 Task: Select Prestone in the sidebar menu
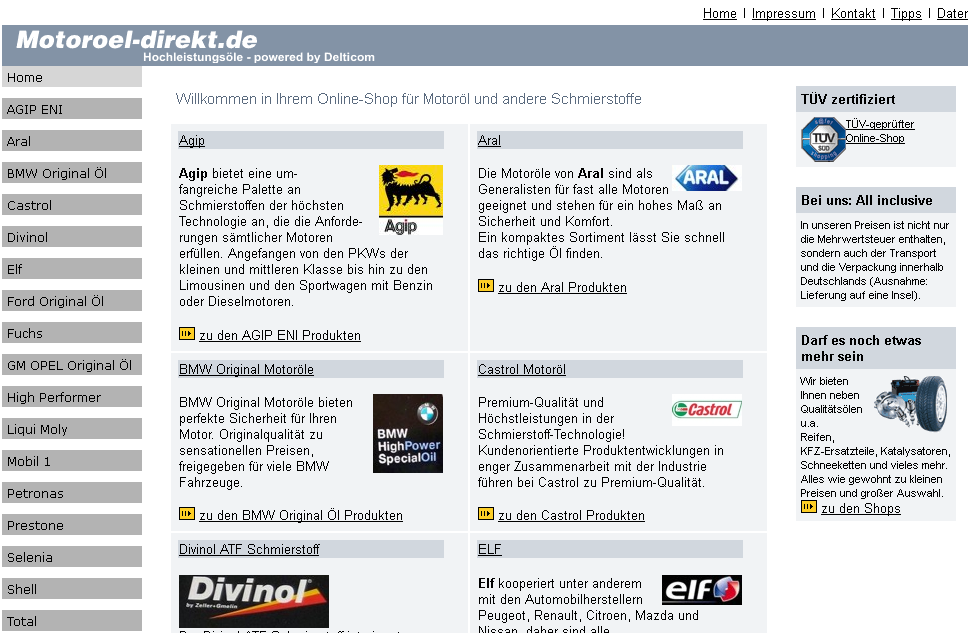click(x=72, y=525)
